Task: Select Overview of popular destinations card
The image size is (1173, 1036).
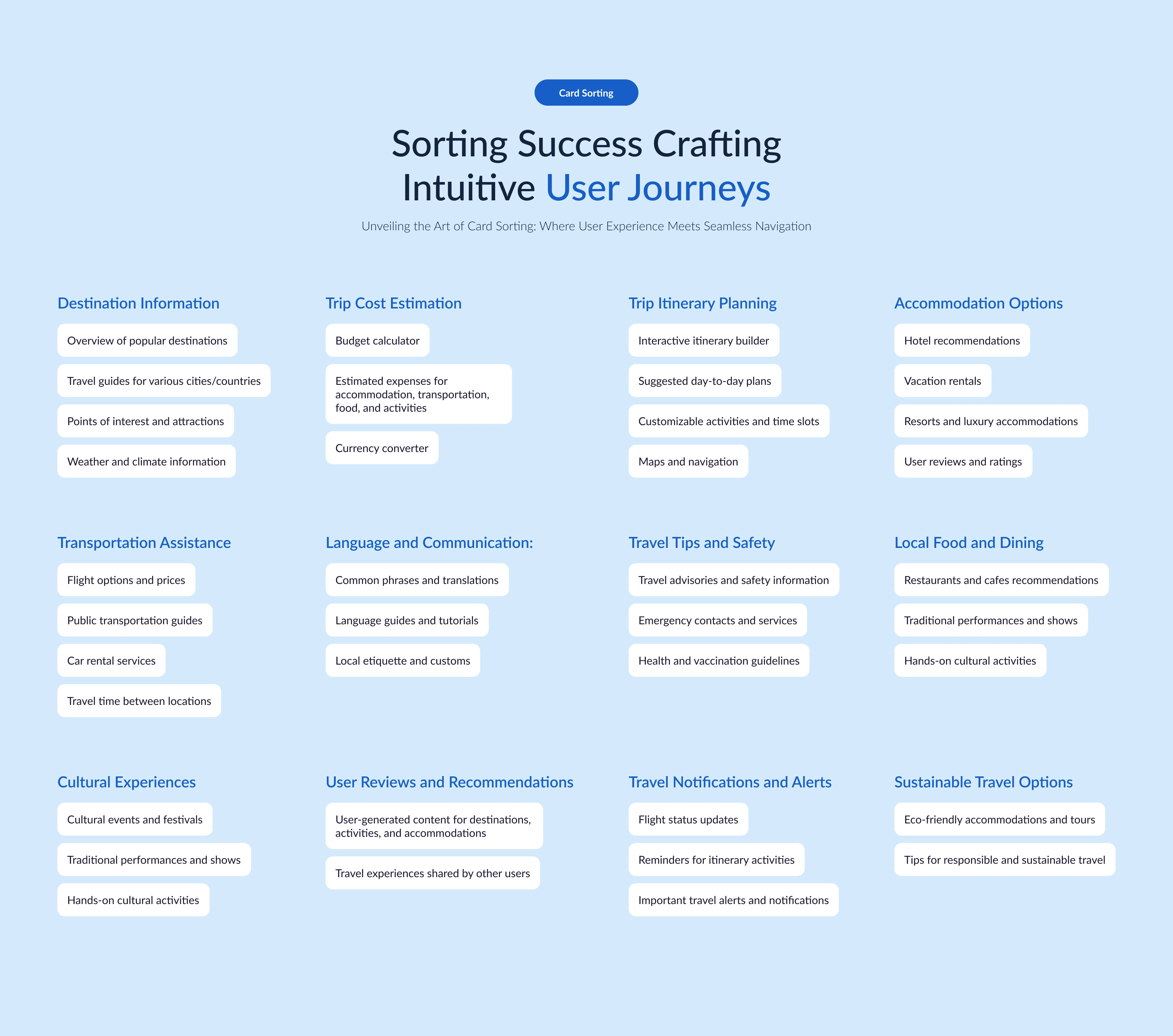Action: point(147,341)
